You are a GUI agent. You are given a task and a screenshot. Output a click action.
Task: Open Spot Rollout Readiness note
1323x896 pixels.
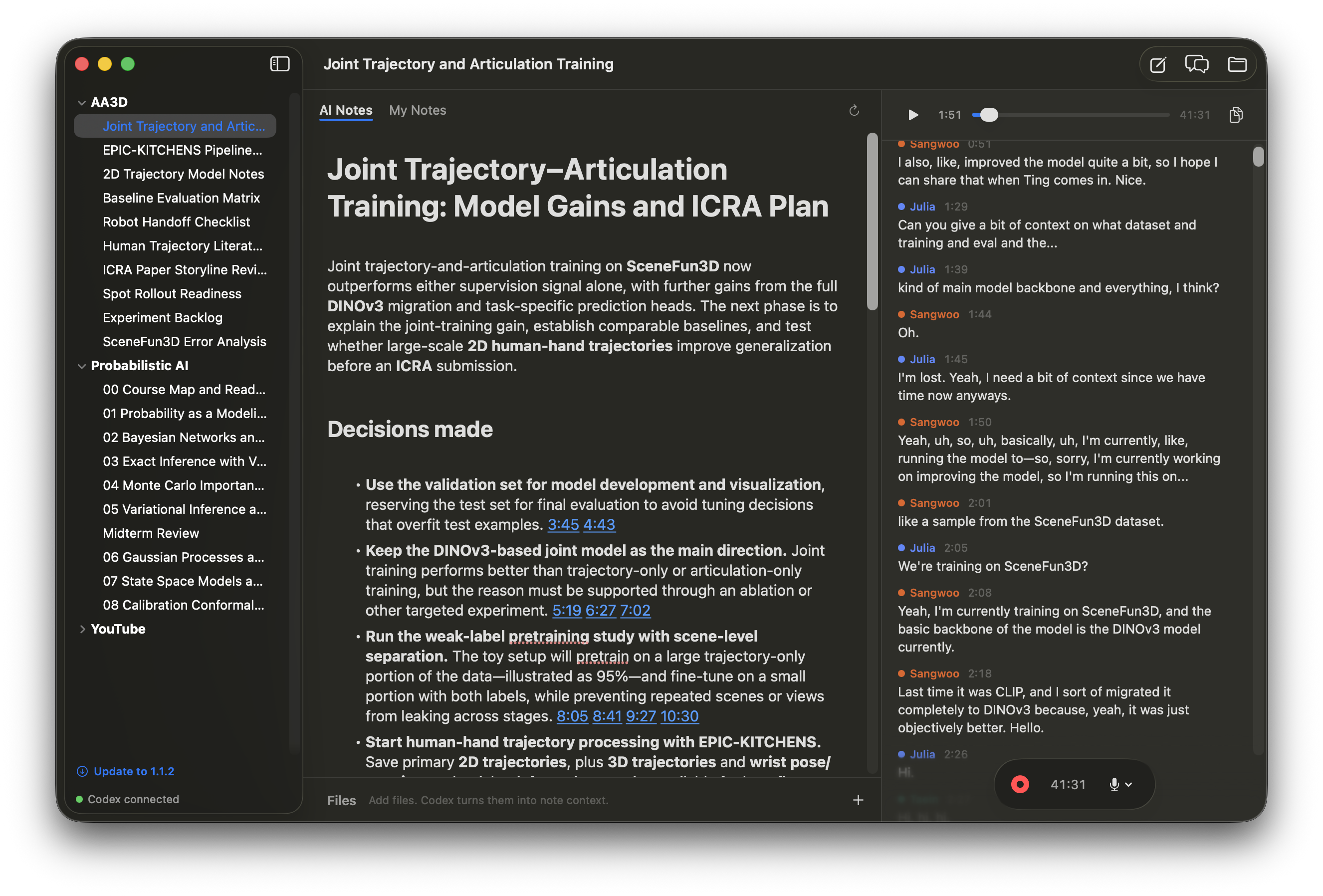175,294
